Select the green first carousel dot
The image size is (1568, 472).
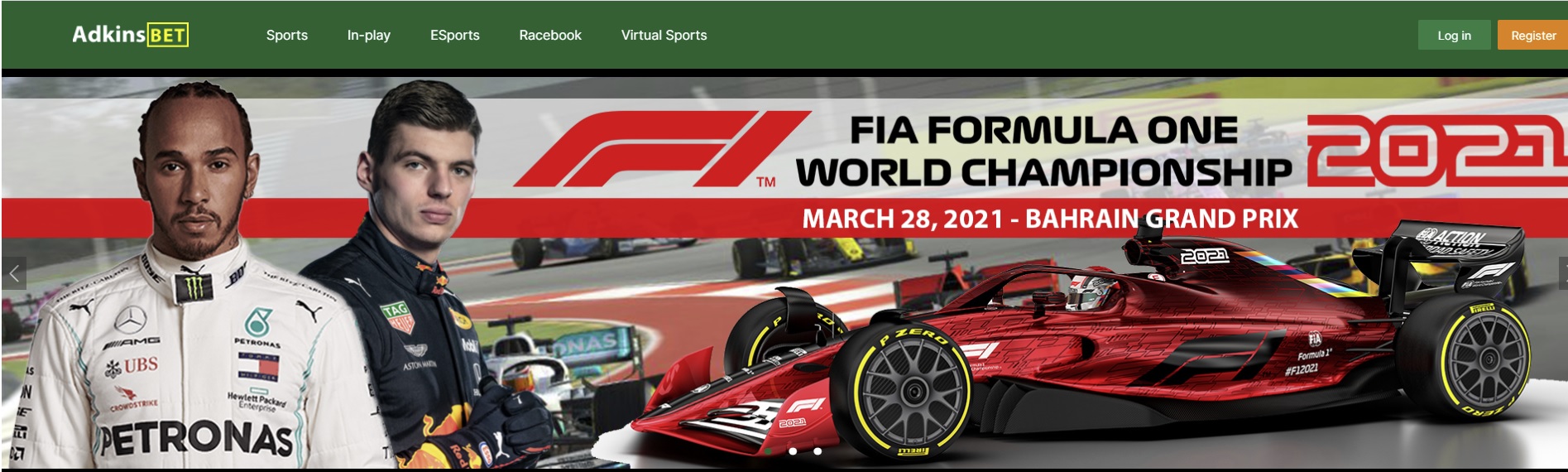tap(768, 451)
